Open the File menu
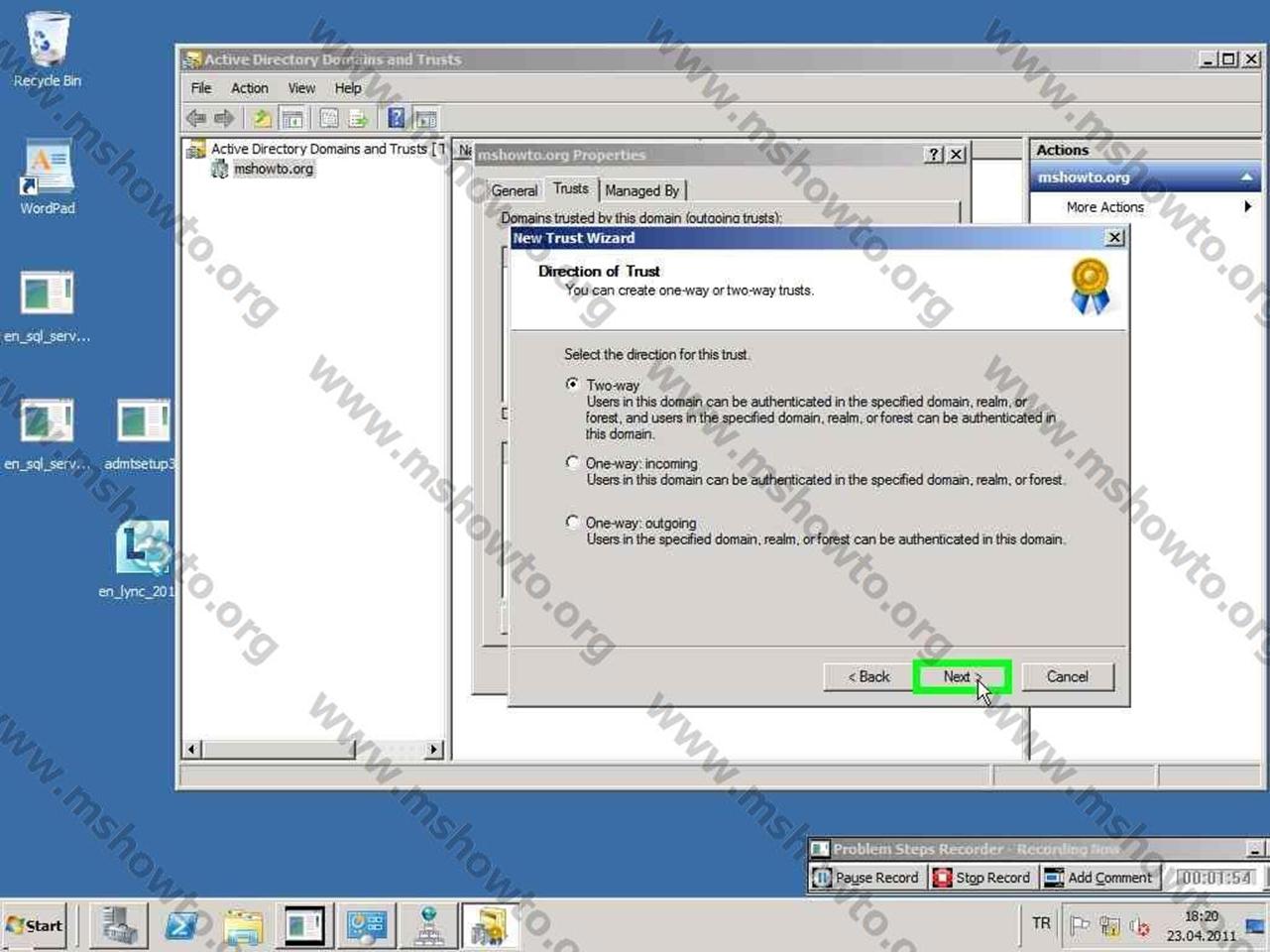This screenshot has width=1270, height=952. (x=201, y=88)
